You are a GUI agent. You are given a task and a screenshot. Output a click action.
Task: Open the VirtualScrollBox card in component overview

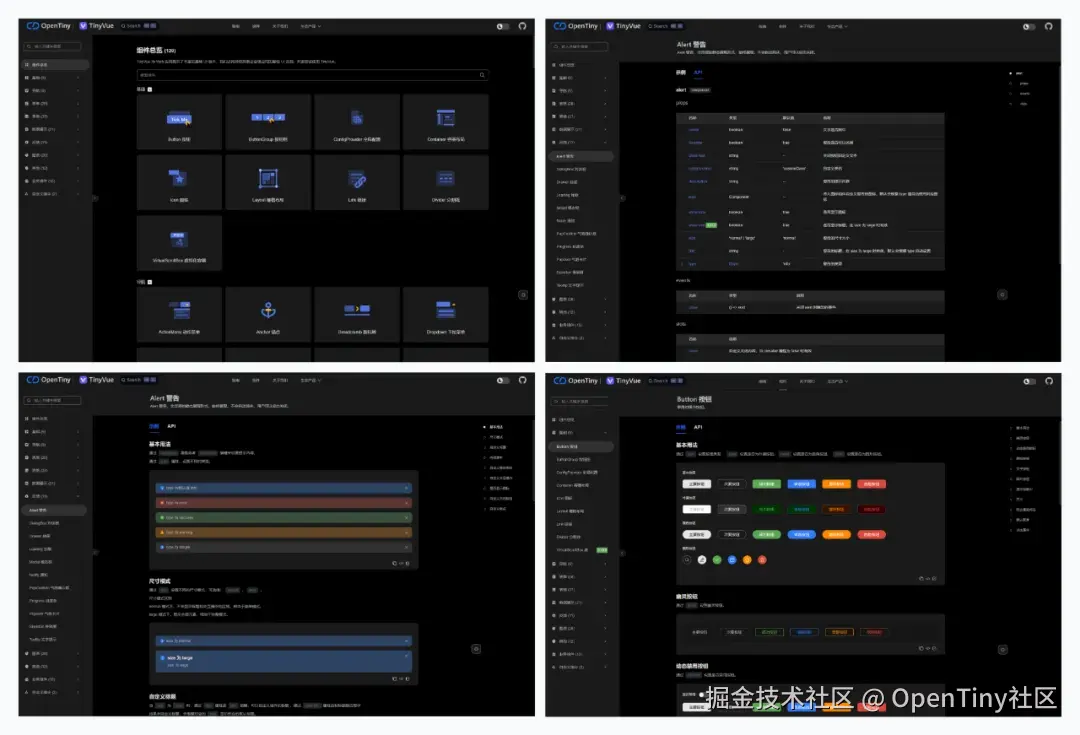[179, 242]
